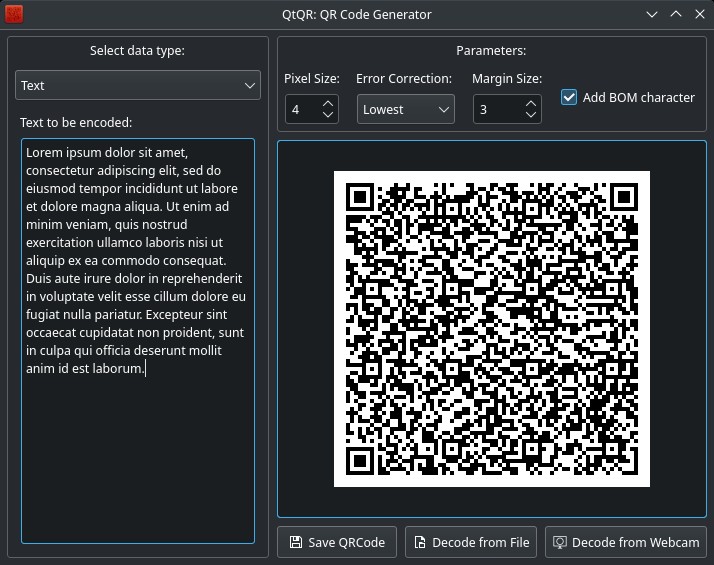Increase Margin Size with up arrow
714x565 pixels.
click(x=530, y=104)
